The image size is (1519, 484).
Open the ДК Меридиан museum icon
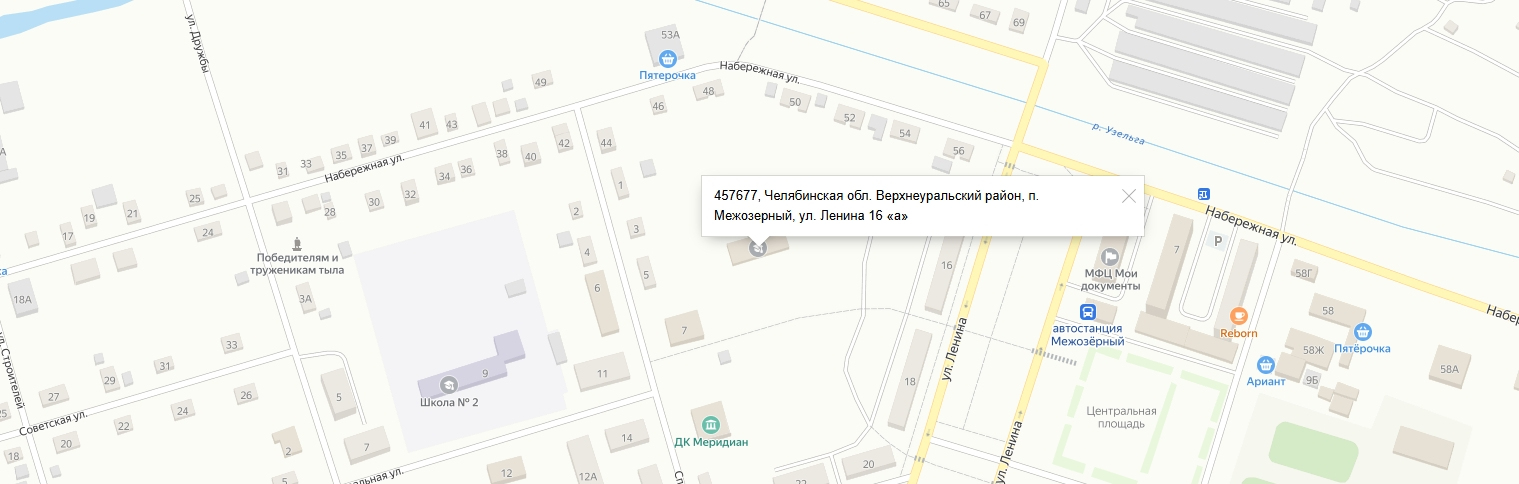710,423
